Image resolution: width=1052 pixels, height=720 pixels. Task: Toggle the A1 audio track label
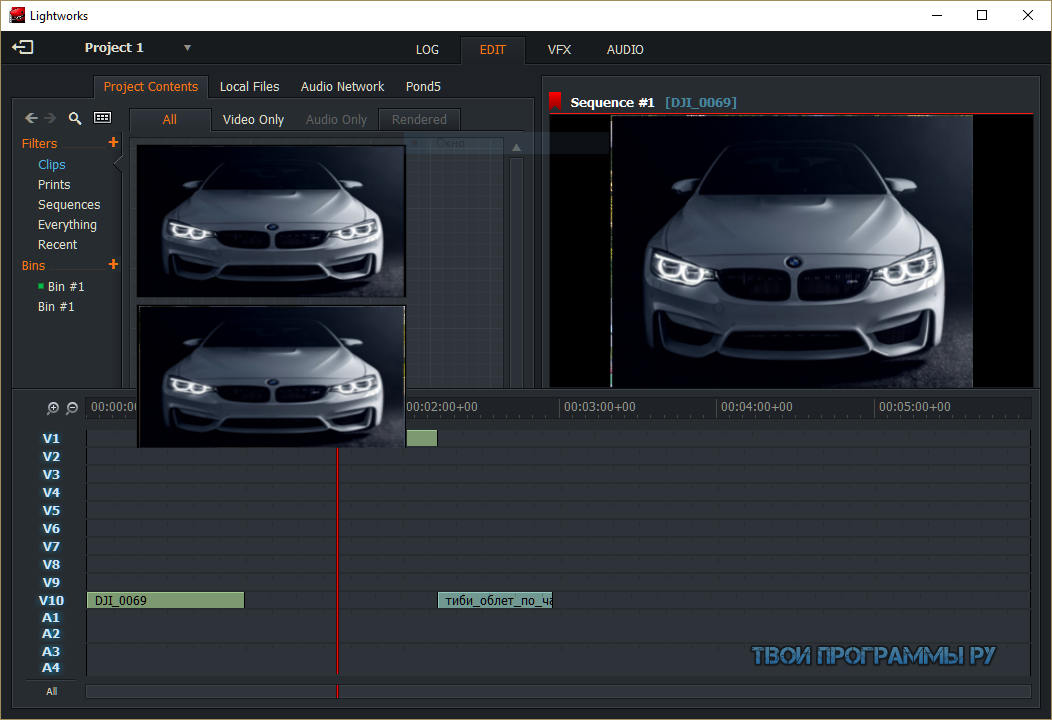click(x=51, y=618)
